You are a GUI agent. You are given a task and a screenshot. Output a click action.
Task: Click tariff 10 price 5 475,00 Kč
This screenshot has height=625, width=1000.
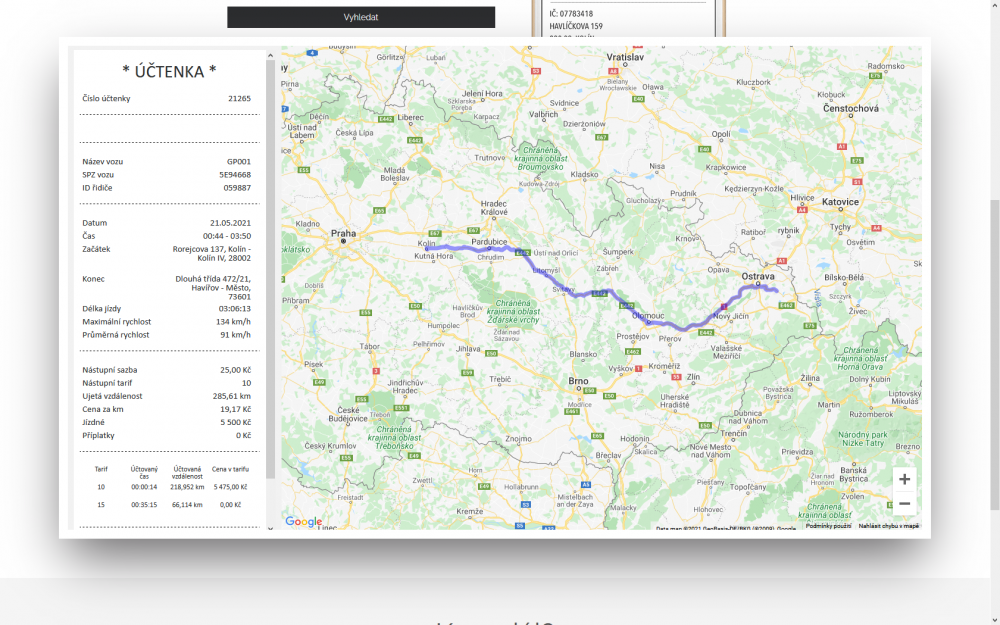pos(230,487)
